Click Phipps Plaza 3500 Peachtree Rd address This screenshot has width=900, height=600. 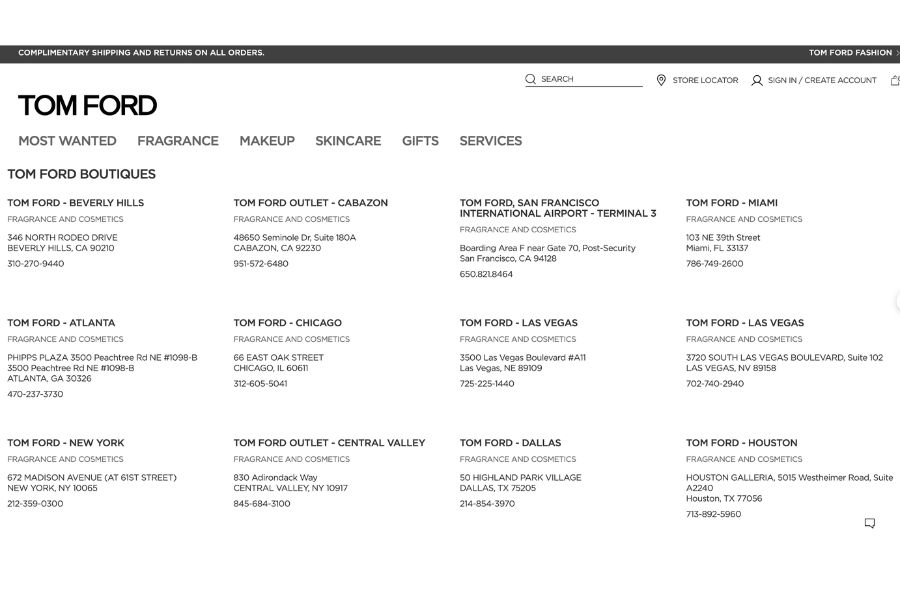tap(102, 358)
